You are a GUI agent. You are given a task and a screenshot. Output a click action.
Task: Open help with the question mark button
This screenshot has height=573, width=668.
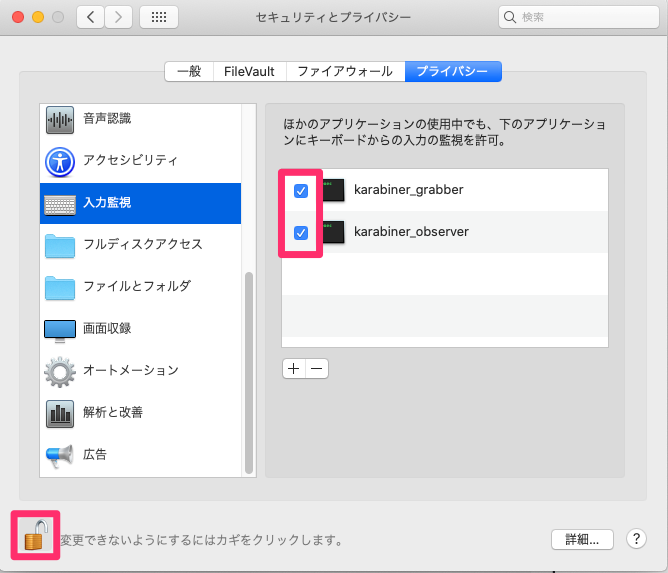click(x=636, y=539)
